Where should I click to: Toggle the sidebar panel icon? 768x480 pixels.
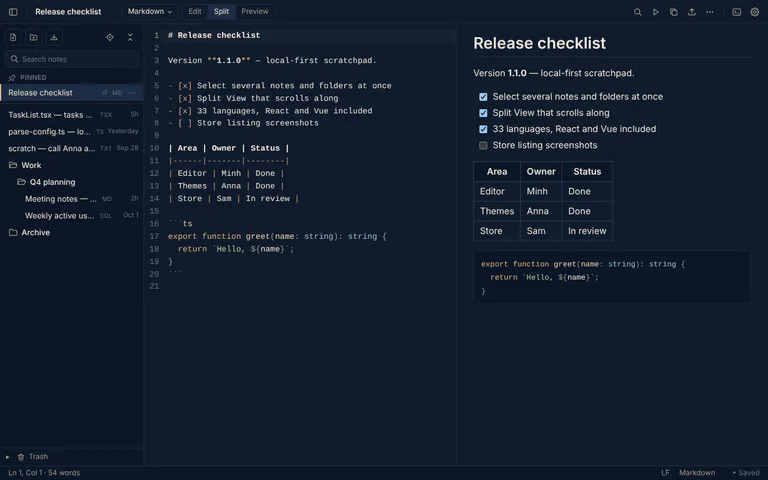coord(13,12)
